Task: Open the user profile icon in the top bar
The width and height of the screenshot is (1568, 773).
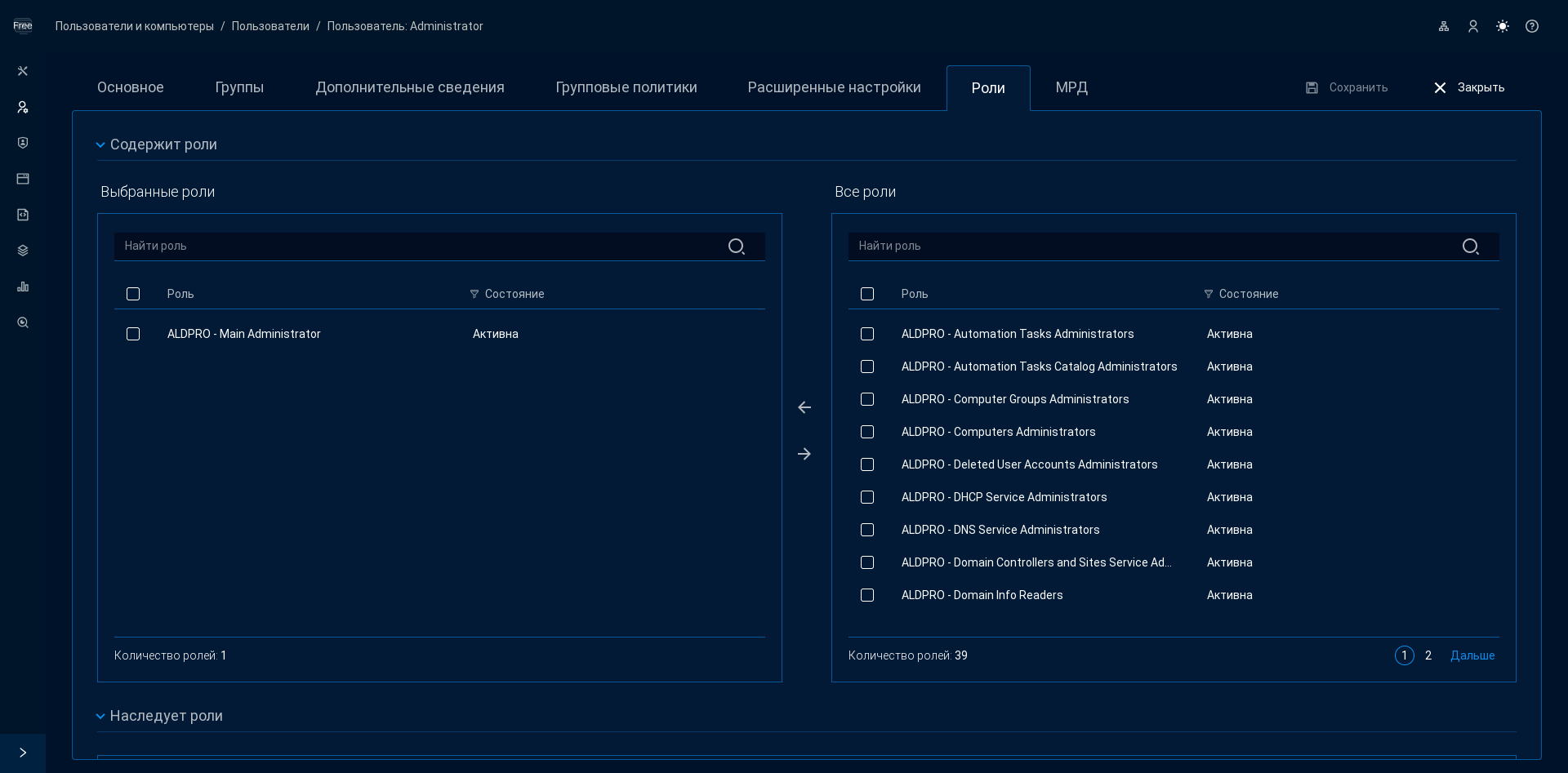Action: 1473,26
